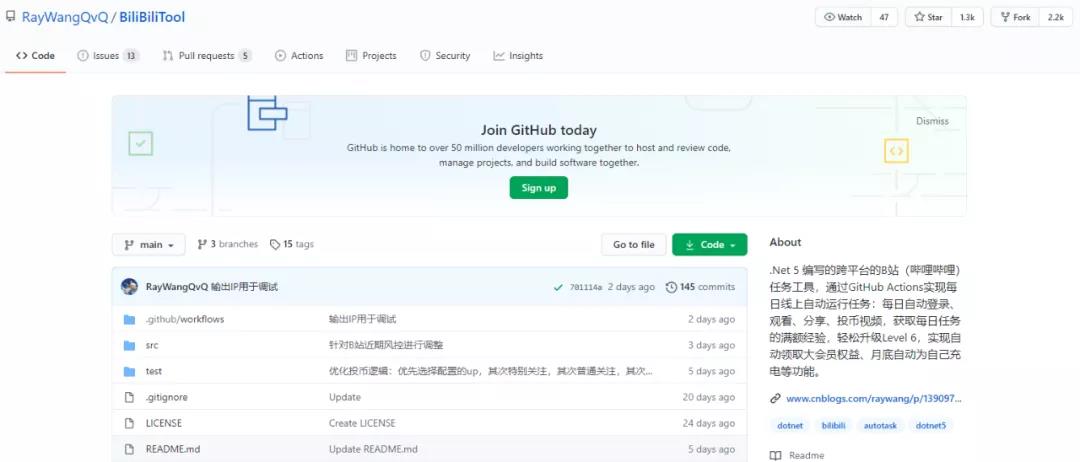Screen dimensions: 1080x462
Task: Open commit author RayWangQvQ link
Action: click(176, 287)
